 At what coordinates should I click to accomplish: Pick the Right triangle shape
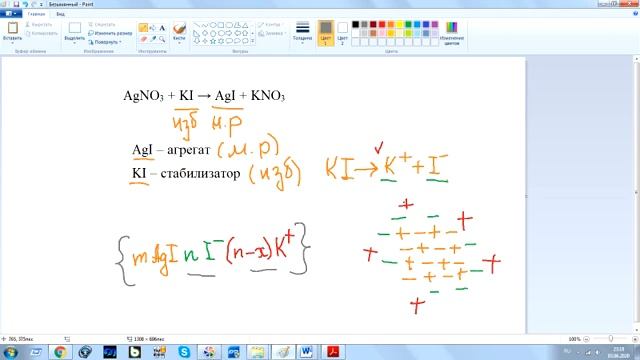coord(196,33)
